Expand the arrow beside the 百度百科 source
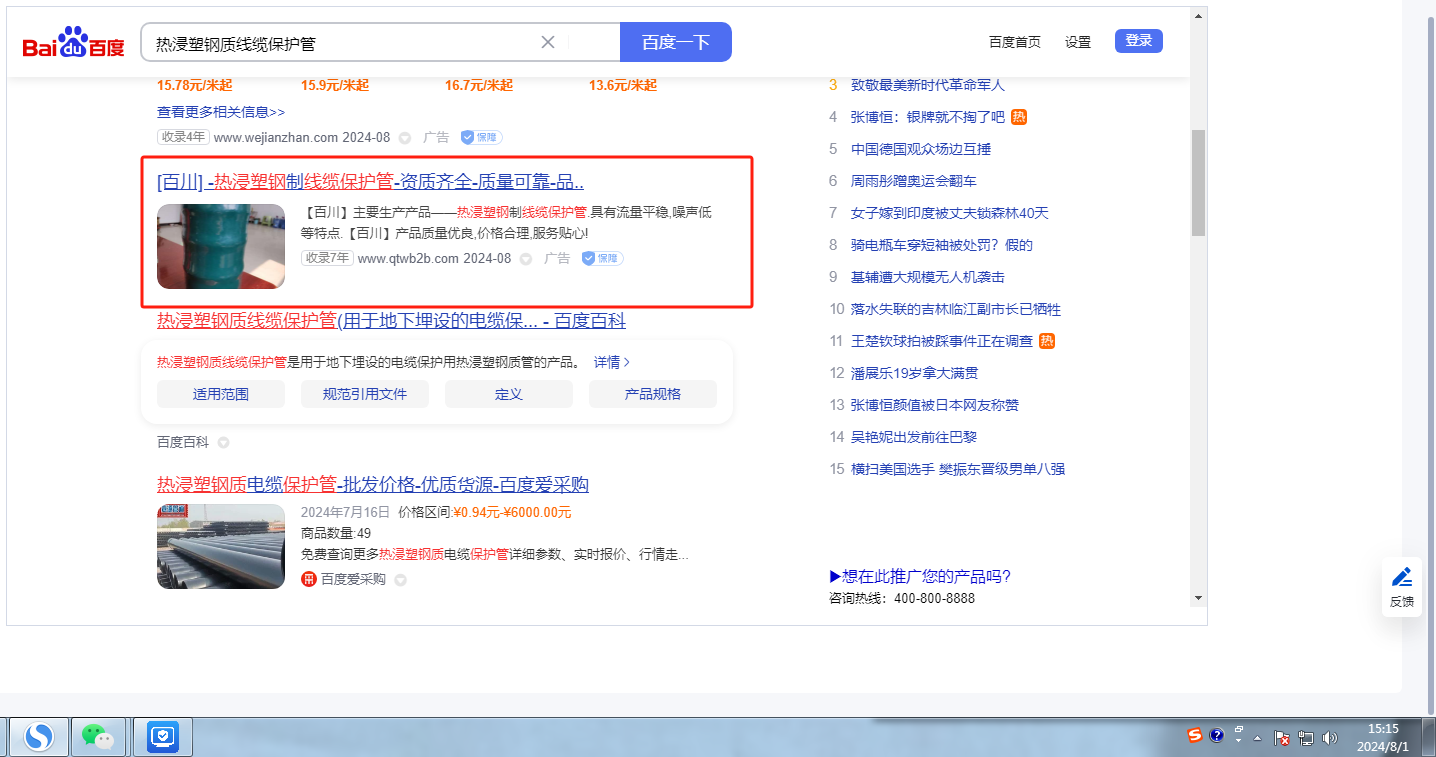 tap(224, 442)
